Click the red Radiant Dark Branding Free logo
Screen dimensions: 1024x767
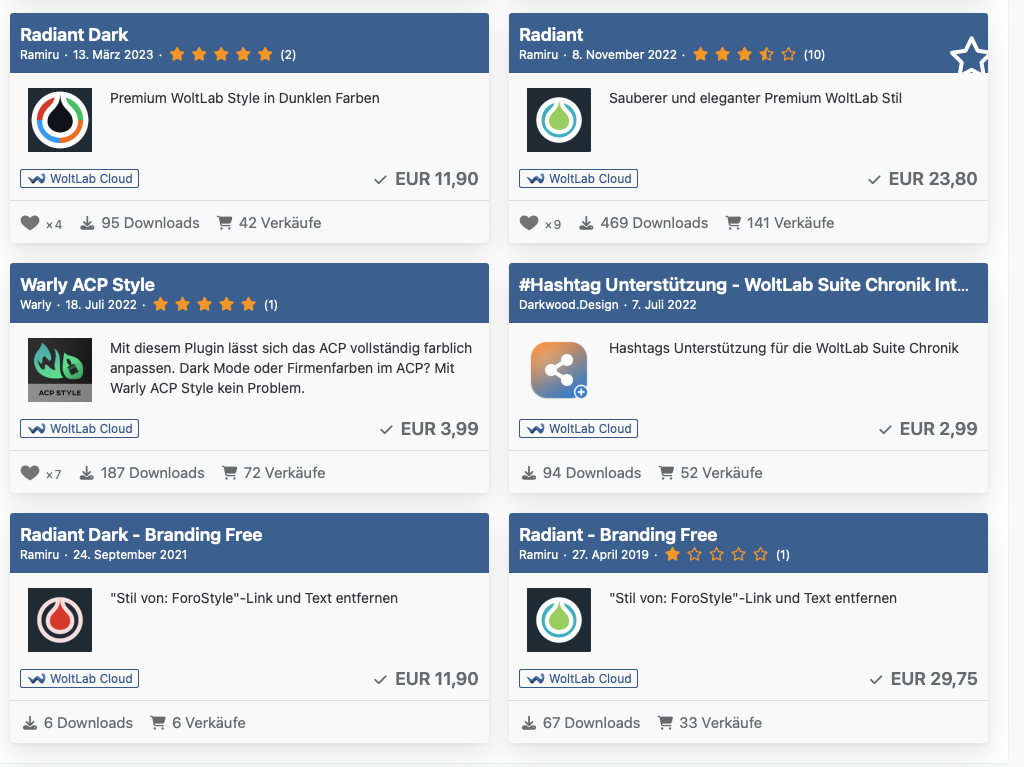click(x=59, y=620)
